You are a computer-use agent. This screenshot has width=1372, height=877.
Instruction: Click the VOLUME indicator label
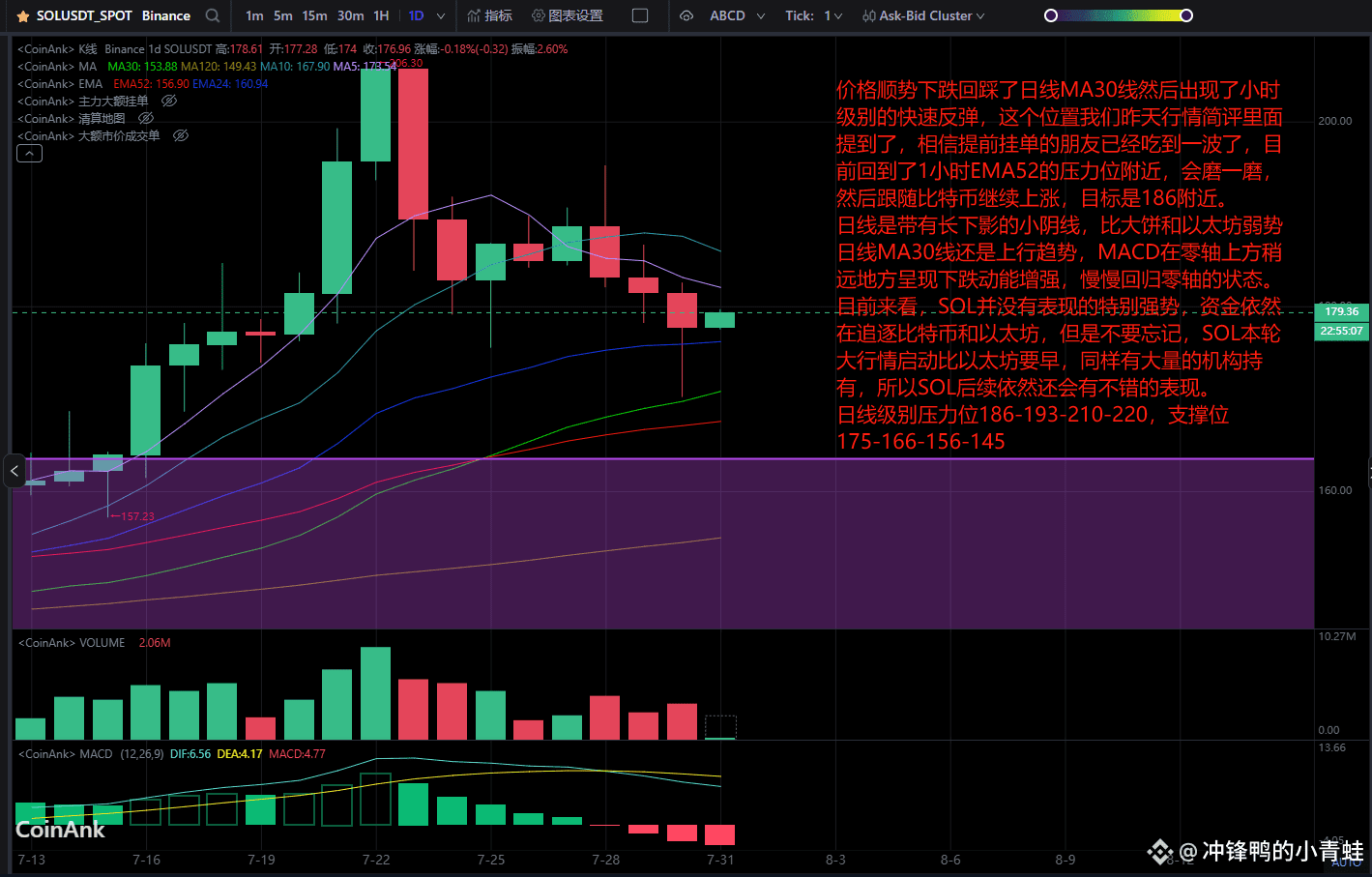pyautogui.click(x=102, y=642)
